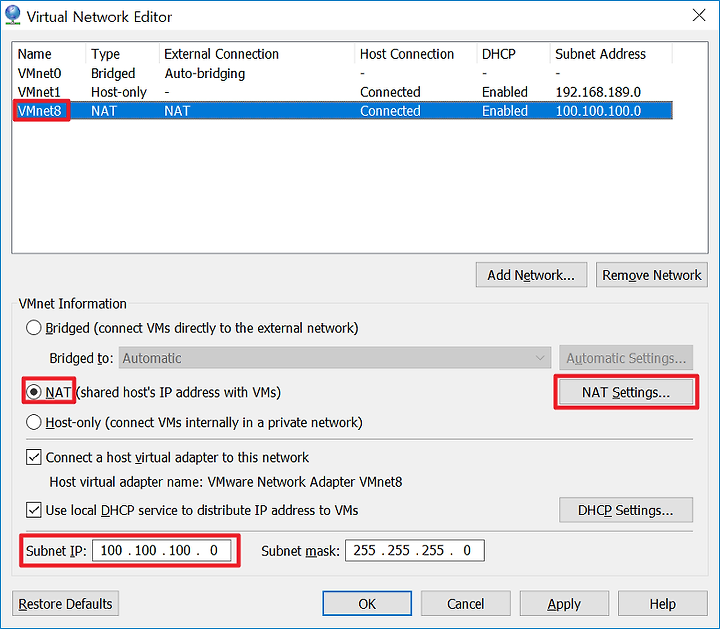The width and height of the screenshot is (720, 629).
Task: Click the Cancel button
Action: coord(466,604)
